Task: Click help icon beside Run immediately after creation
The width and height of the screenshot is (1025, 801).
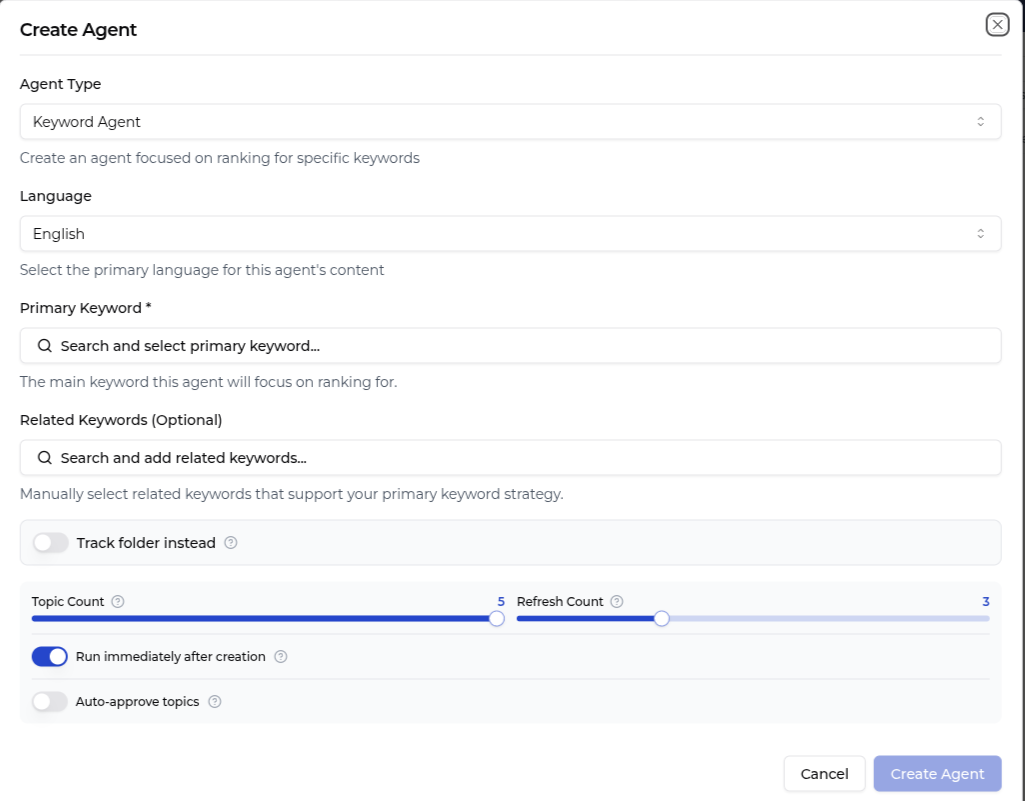Action: [x=281, y=657]
